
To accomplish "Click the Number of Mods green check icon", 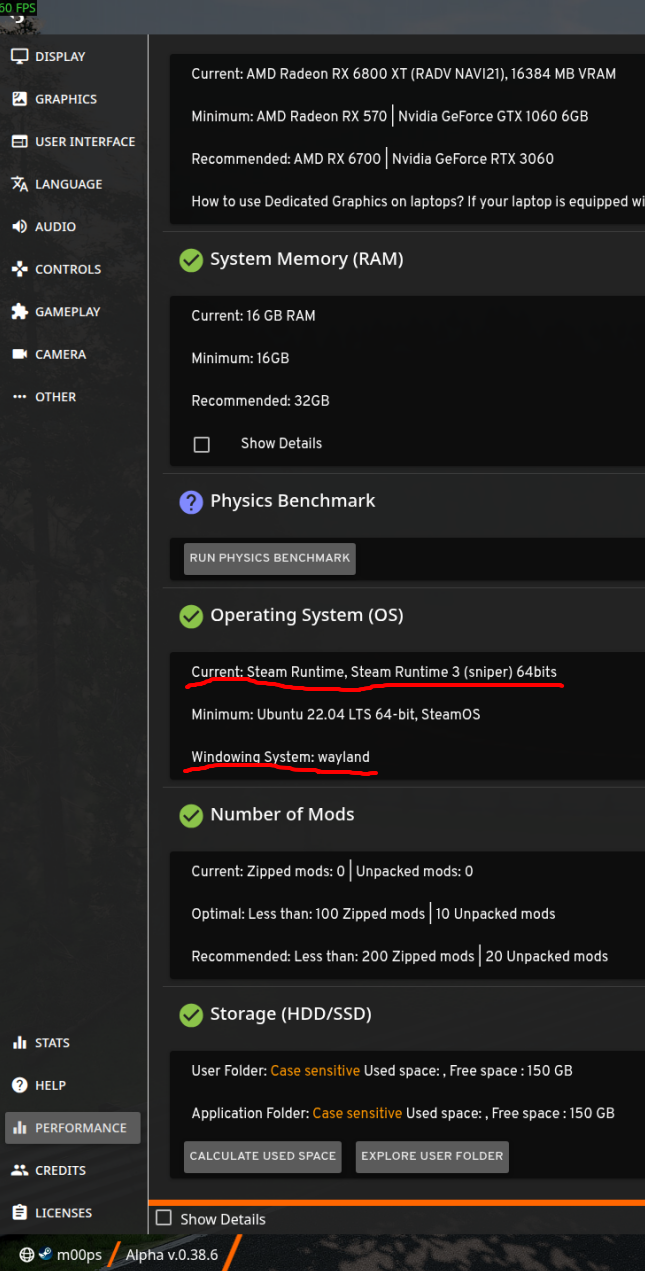I will (x=191, y=815).
